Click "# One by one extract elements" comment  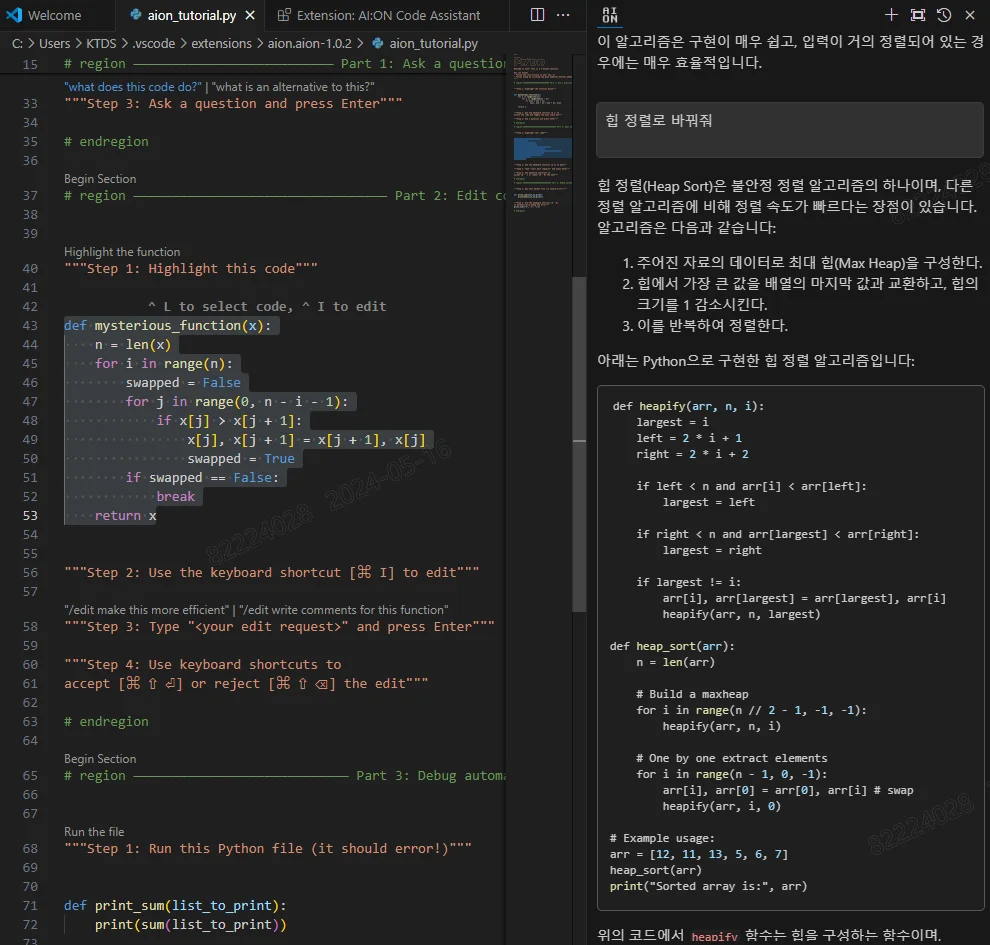[x=731, y=758]
